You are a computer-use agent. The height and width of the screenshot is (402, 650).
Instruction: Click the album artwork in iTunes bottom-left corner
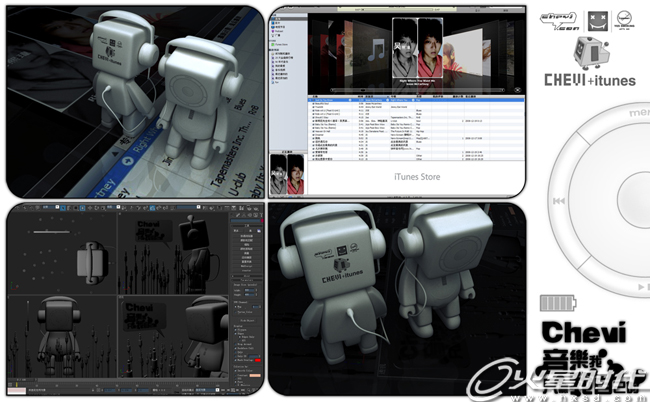[287, 174]
